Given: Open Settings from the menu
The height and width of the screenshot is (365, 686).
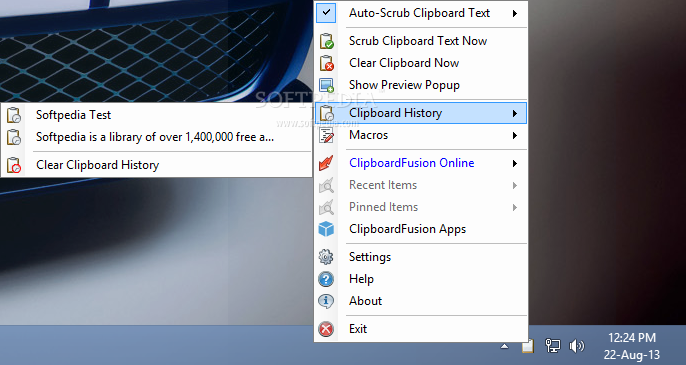Looking at the screenshot, I should (x=370, y=257).
